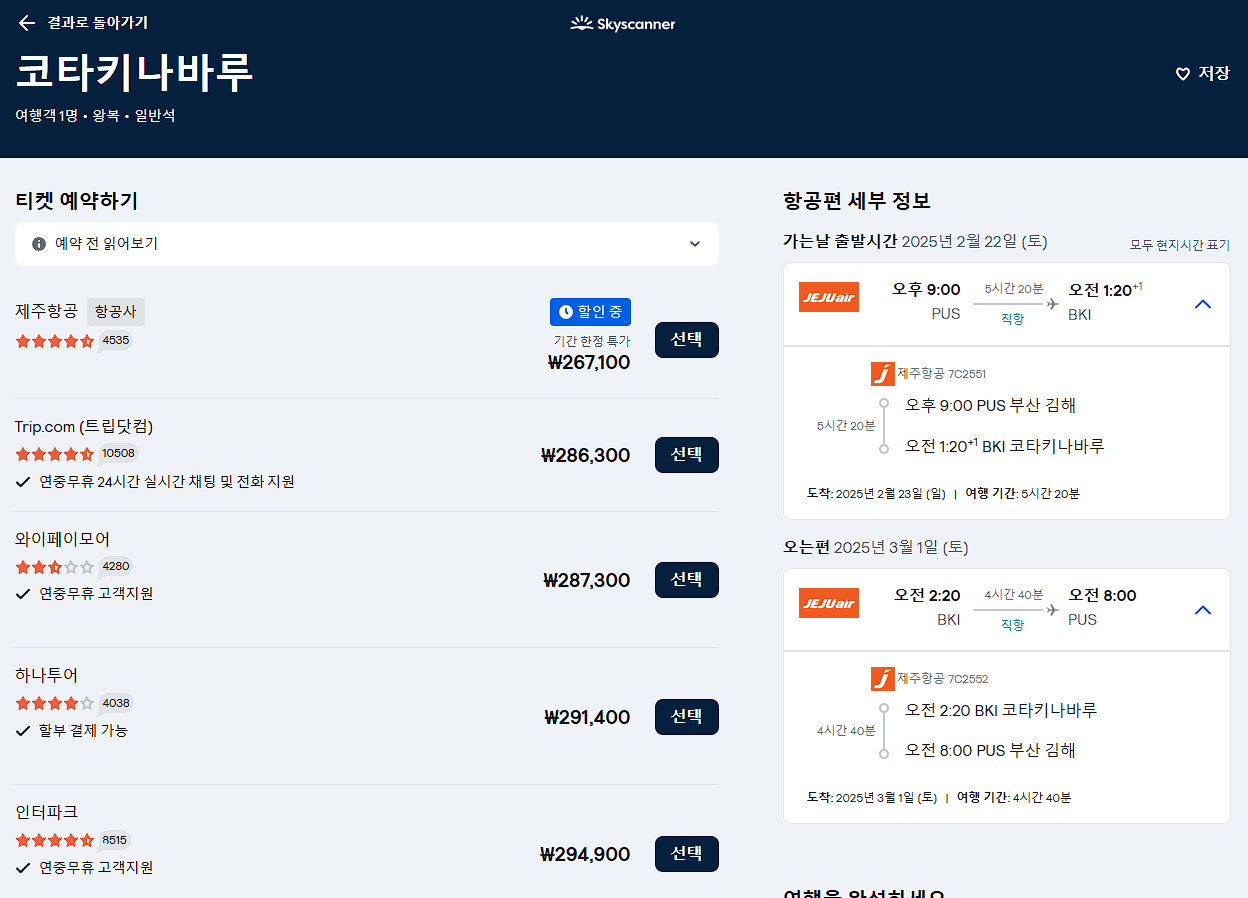Collapse the outbound flight details chevron
The height and width of the screenshot is (898, 1248).
pyautogui.click(x=1203, y=304)
